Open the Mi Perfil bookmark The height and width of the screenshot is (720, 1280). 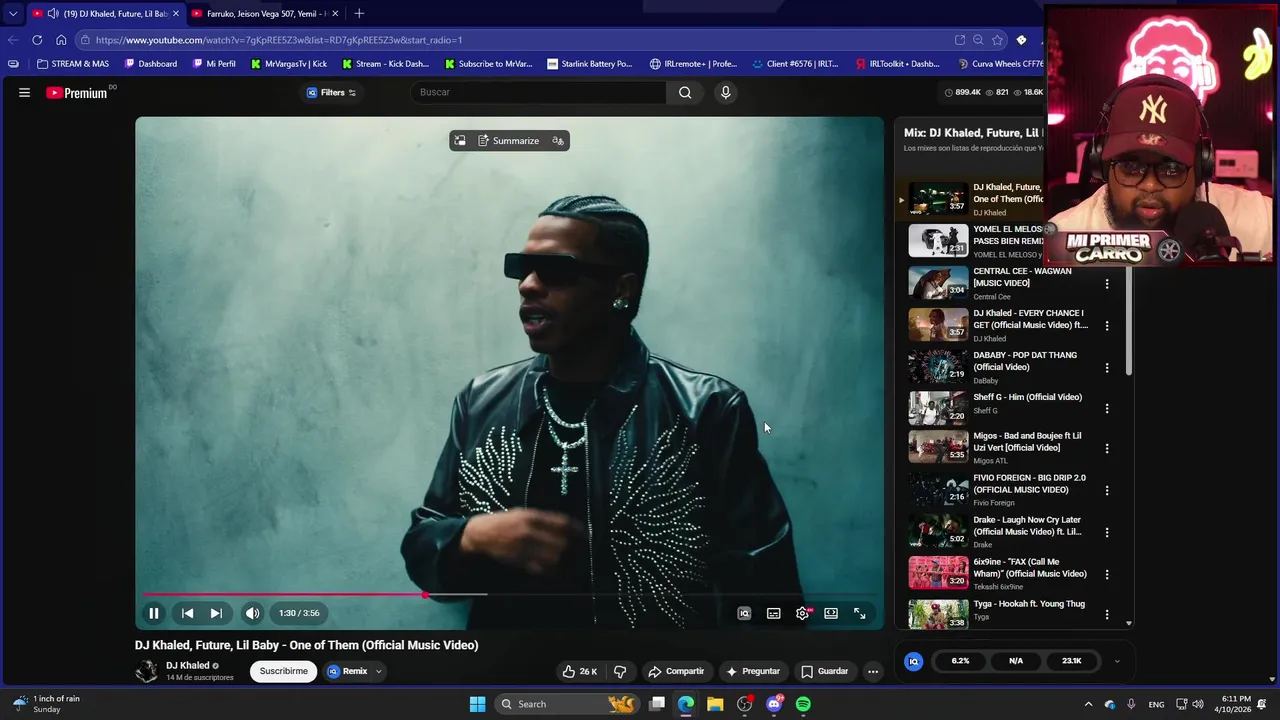click(x=215, y=64)
